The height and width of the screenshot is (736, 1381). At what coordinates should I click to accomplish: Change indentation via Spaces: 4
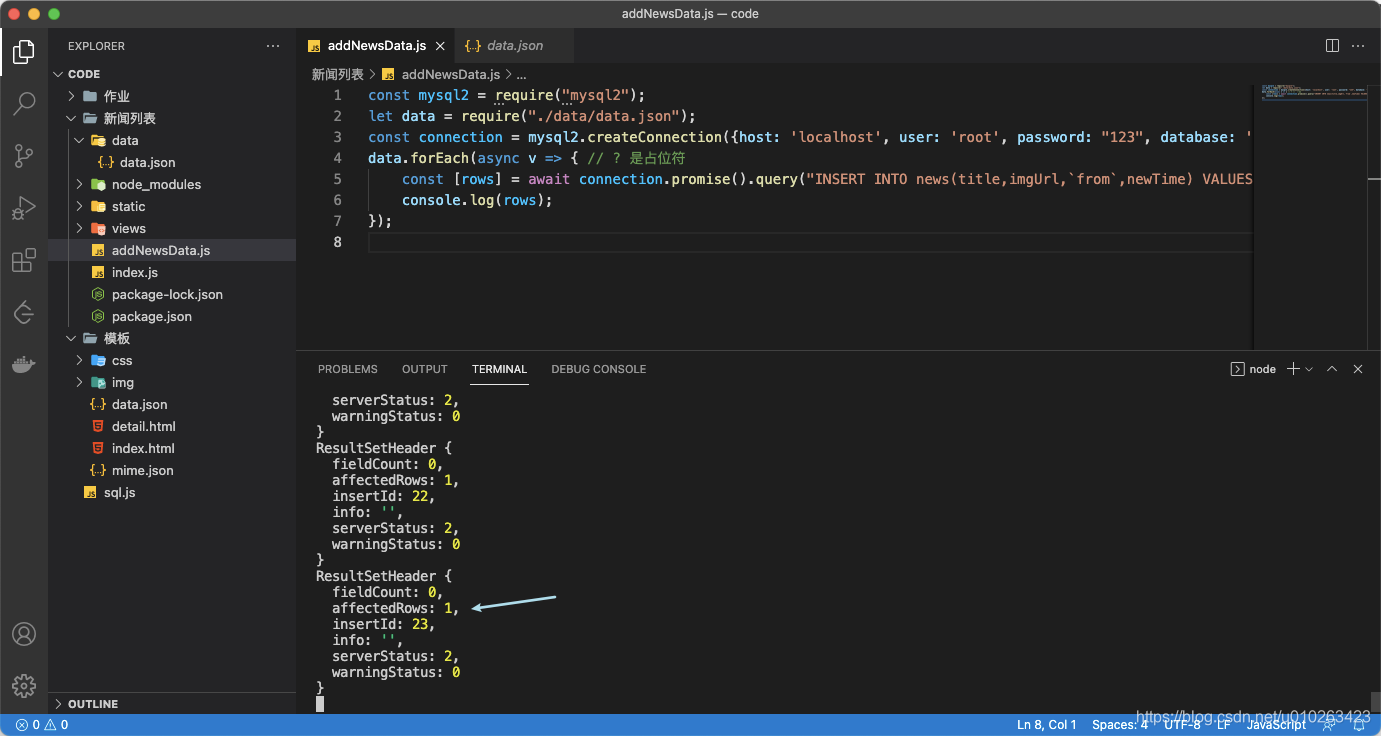tap(1120, 725)
